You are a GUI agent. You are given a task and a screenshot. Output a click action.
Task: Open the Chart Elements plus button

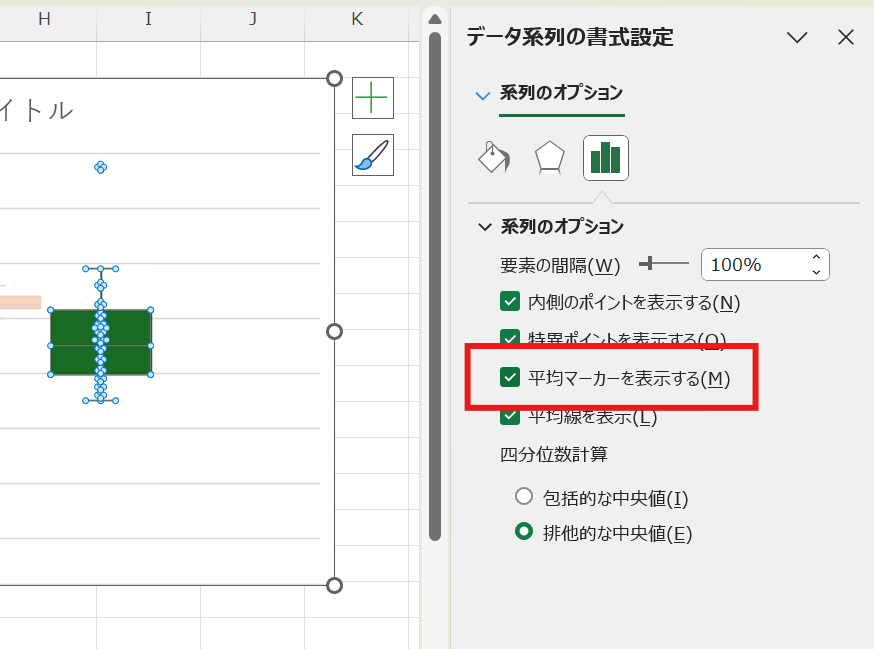(372, 97)
